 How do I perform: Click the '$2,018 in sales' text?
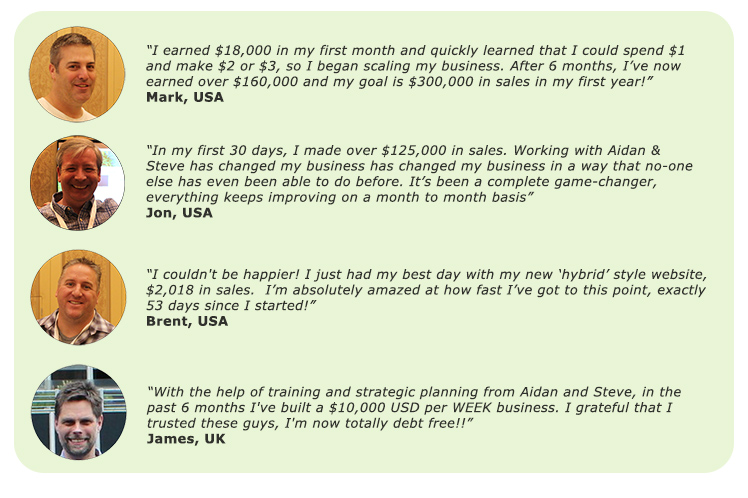click(x=199, y=290)
